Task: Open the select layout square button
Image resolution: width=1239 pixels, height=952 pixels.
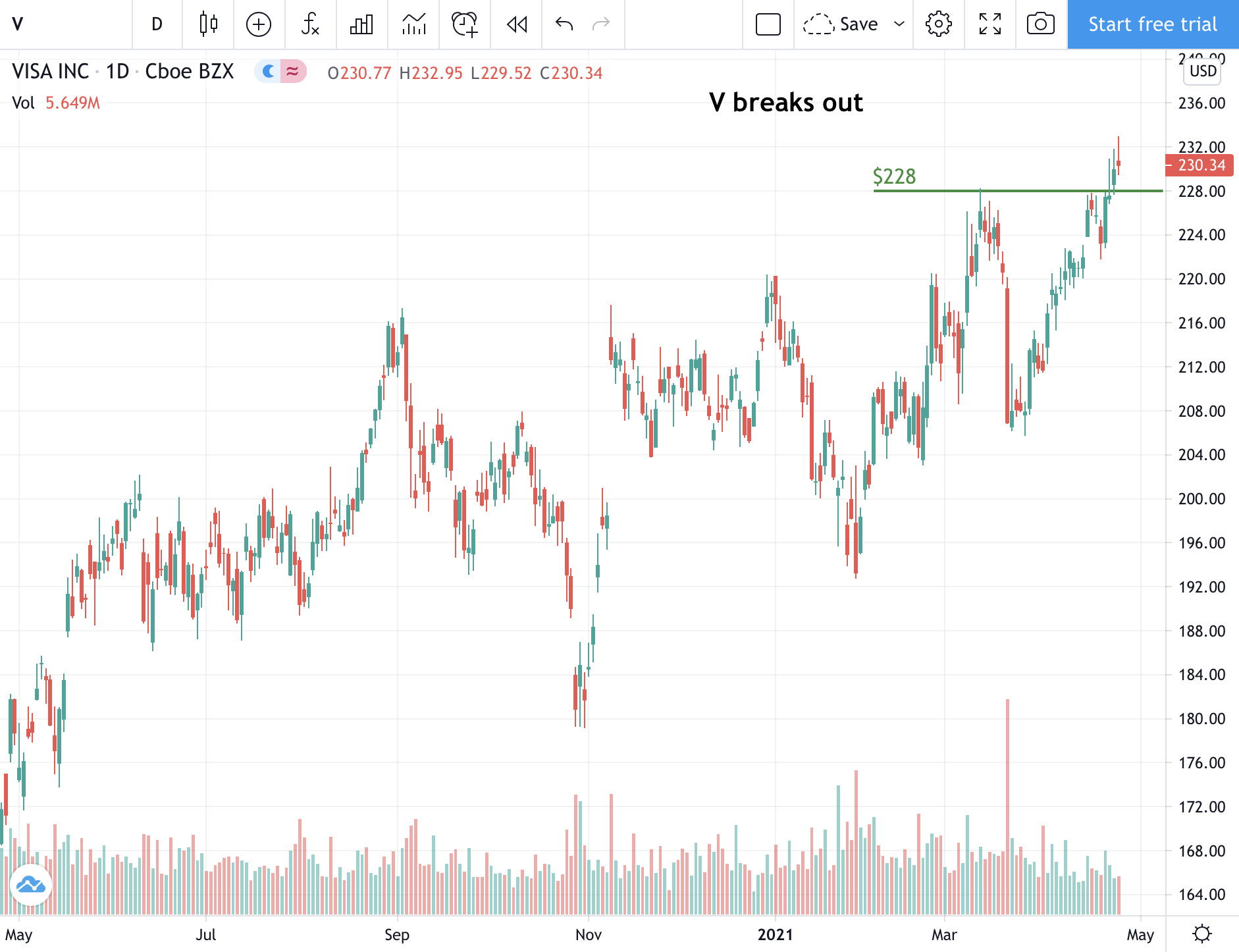Action: coord(768,24)
